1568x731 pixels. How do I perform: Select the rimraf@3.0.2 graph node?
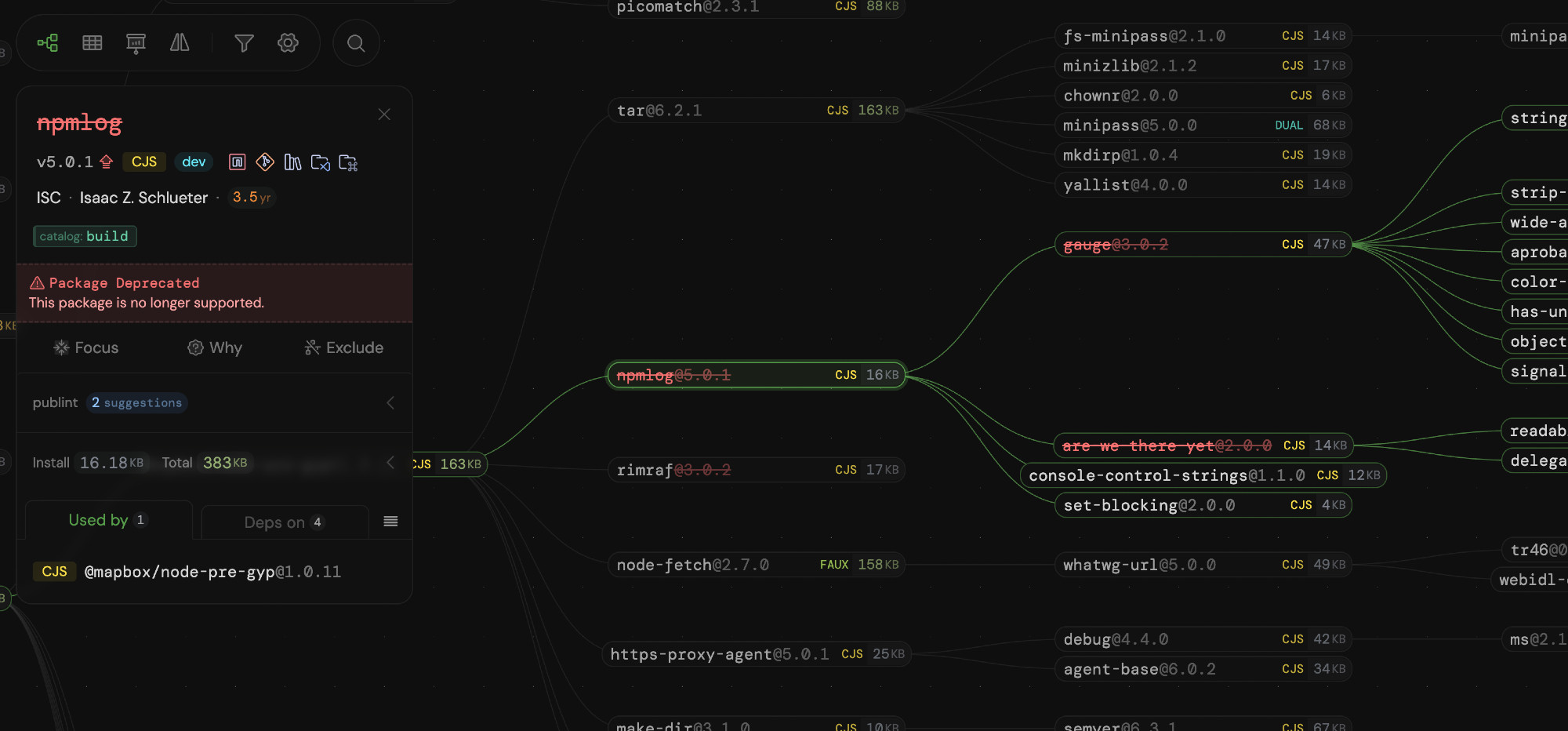point(757,470)
